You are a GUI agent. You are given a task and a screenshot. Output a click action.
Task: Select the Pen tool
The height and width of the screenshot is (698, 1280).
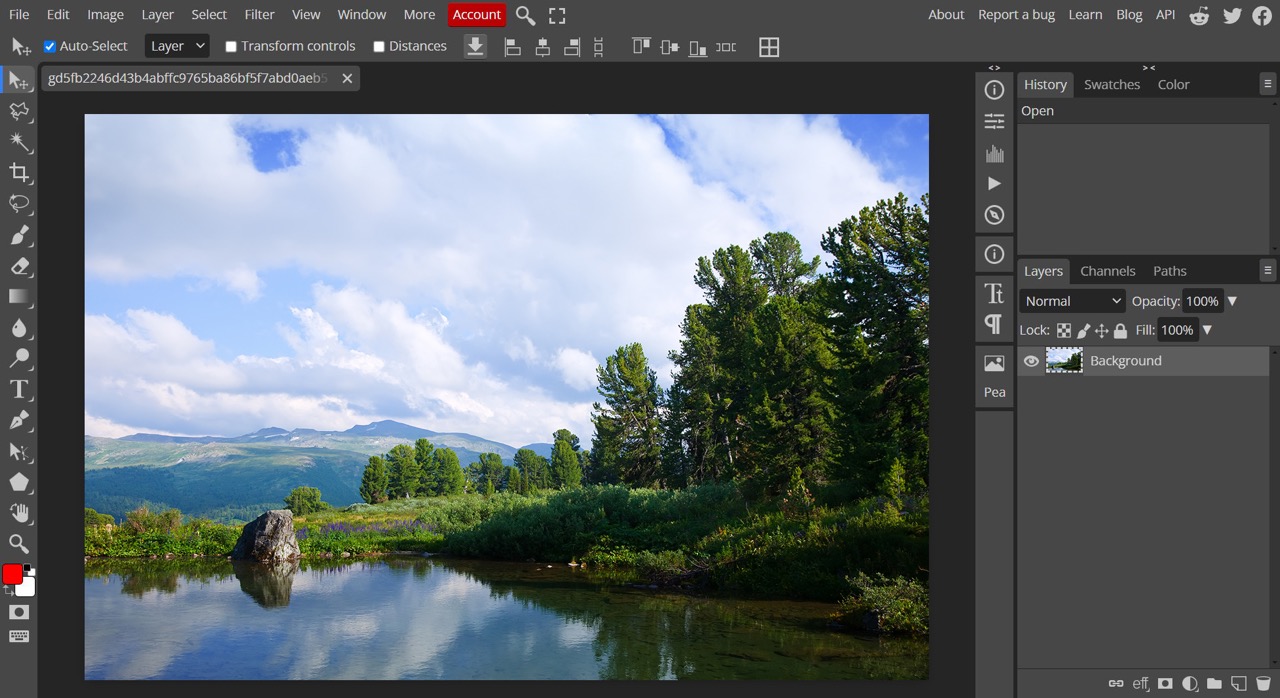click(20, 420)
